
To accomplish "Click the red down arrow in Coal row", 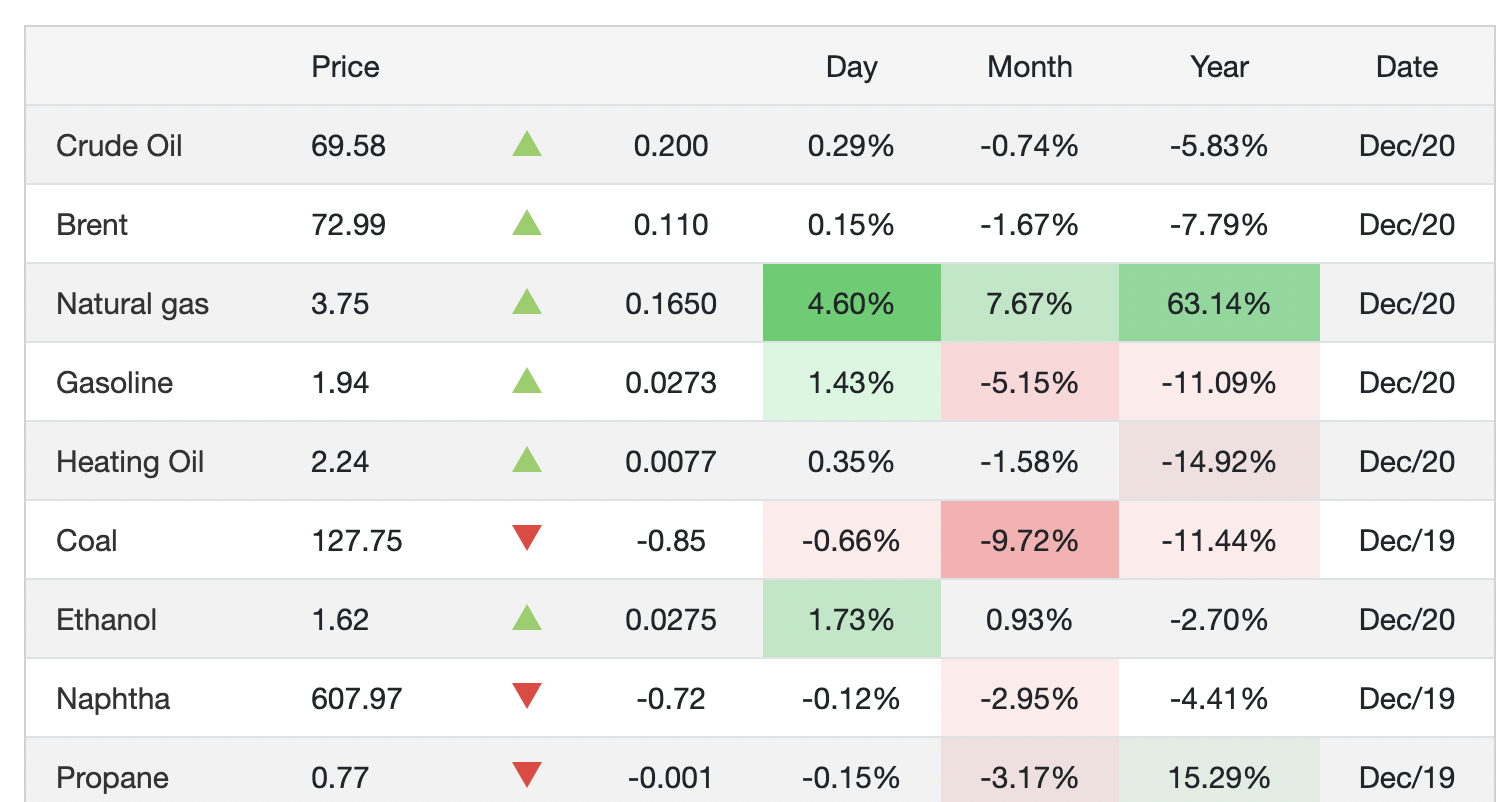I will point(527,539).
